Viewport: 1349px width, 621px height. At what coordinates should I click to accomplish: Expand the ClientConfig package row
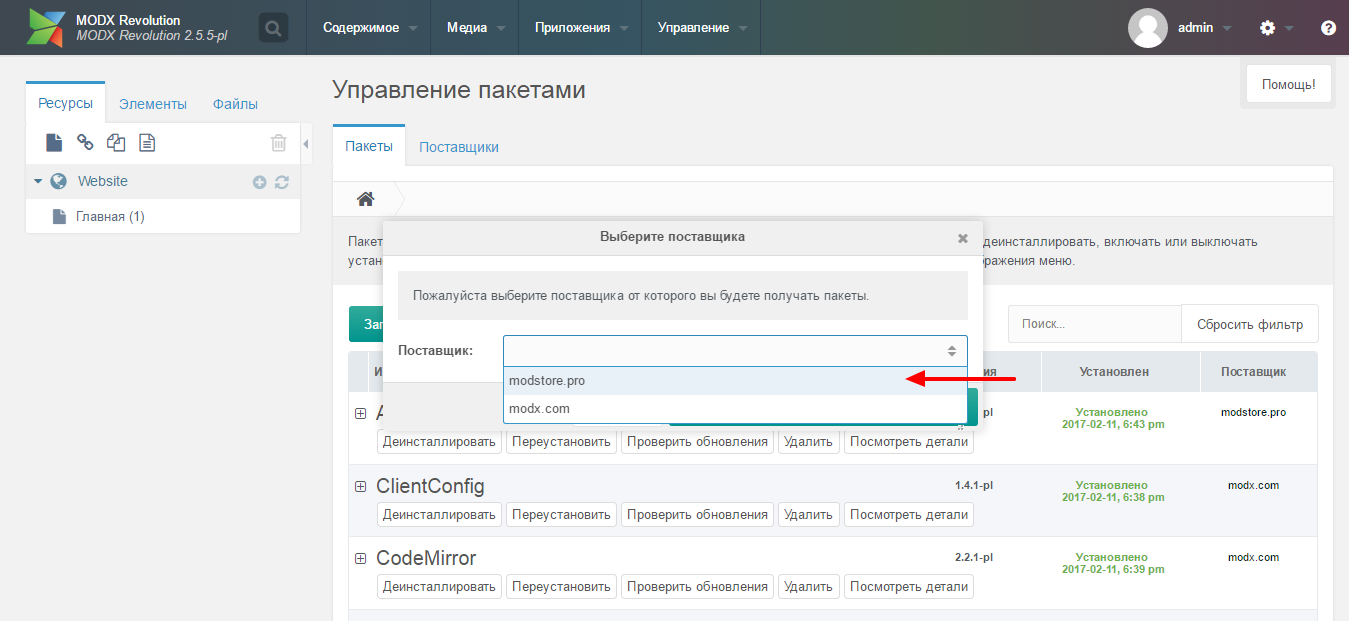coord(361,486)
